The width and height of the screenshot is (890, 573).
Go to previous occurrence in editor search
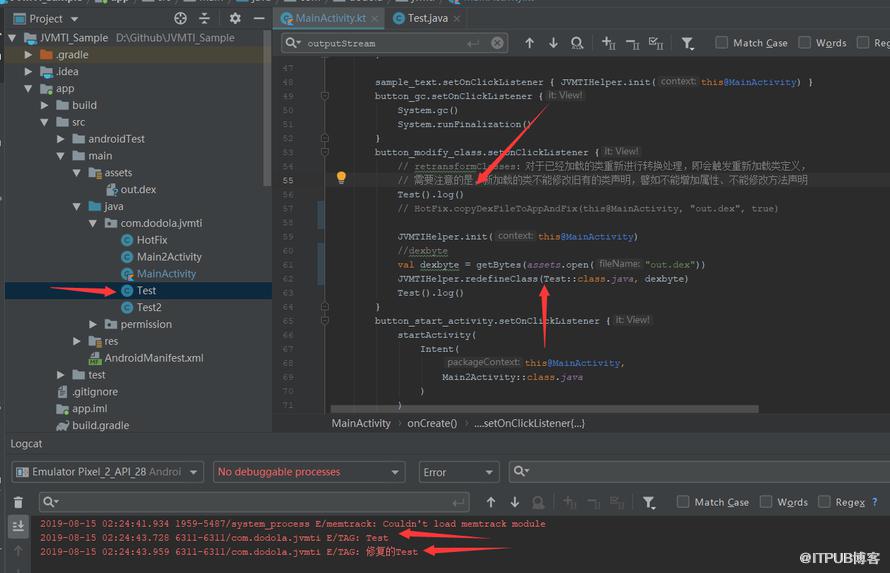coord(529,43)
